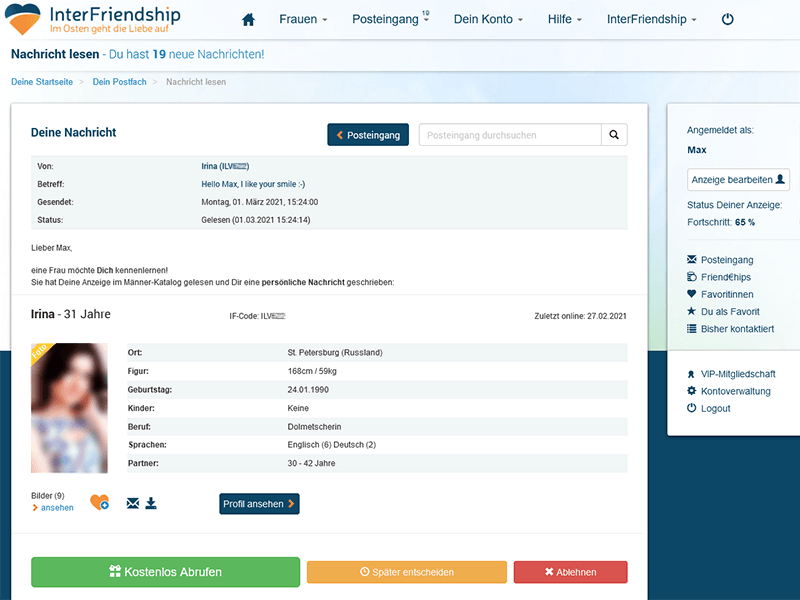
Task: Expand the Dein Konto dropdown
Action: (490, 20)
